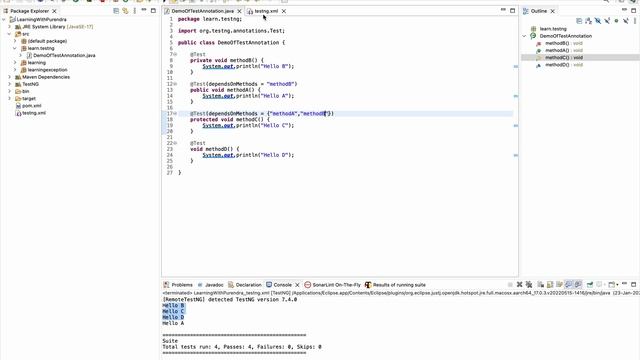Maximize the Package Explorer panel

tap(153, 11)
